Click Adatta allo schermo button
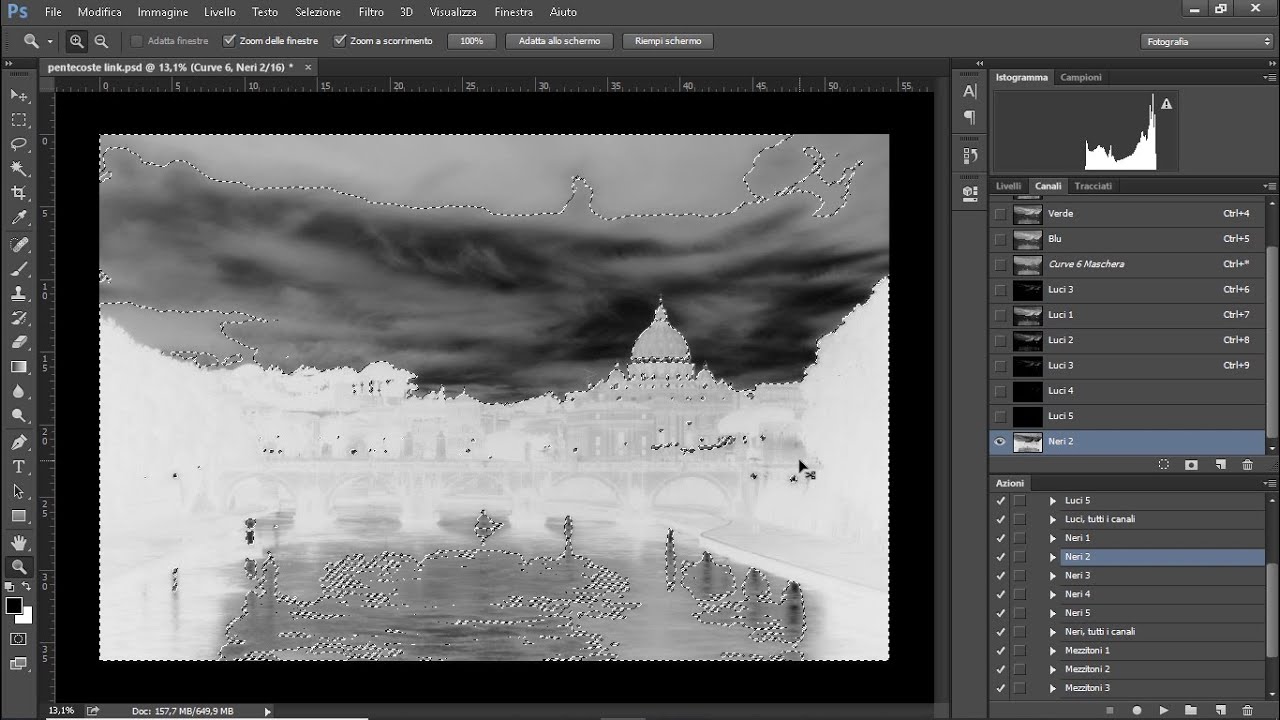This screenshot has width=1280, height=720. [560, 41]
